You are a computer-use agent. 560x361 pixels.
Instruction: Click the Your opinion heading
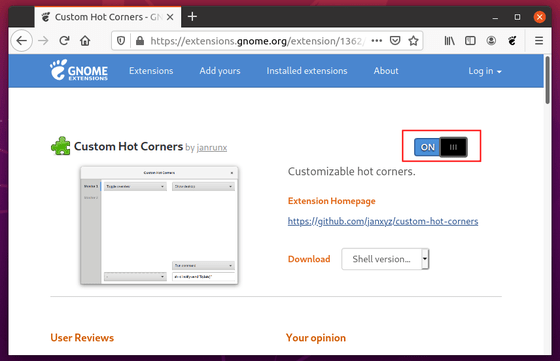pos(316,338)
